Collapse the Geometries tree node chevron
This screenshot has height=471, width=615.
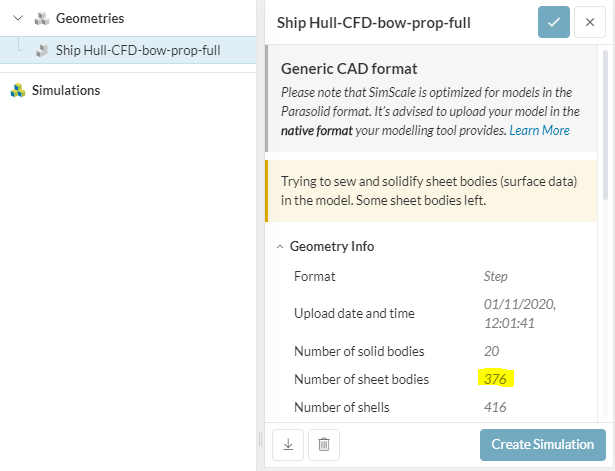click(16, 18)
